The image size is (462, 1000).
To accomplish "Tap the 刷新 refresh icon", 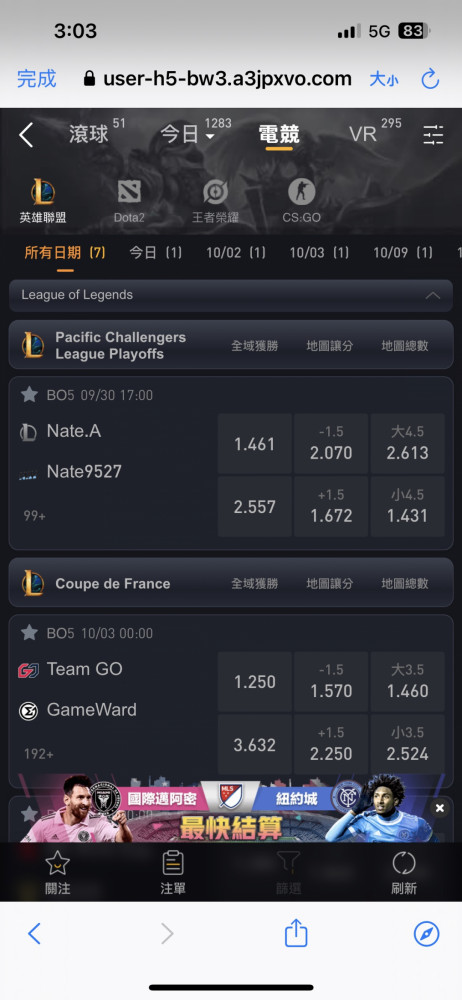I will [x=404, y=863].
